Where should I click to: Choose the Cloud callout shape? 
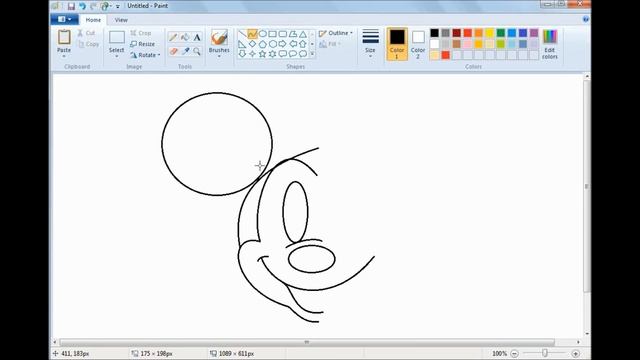[303, 53]
